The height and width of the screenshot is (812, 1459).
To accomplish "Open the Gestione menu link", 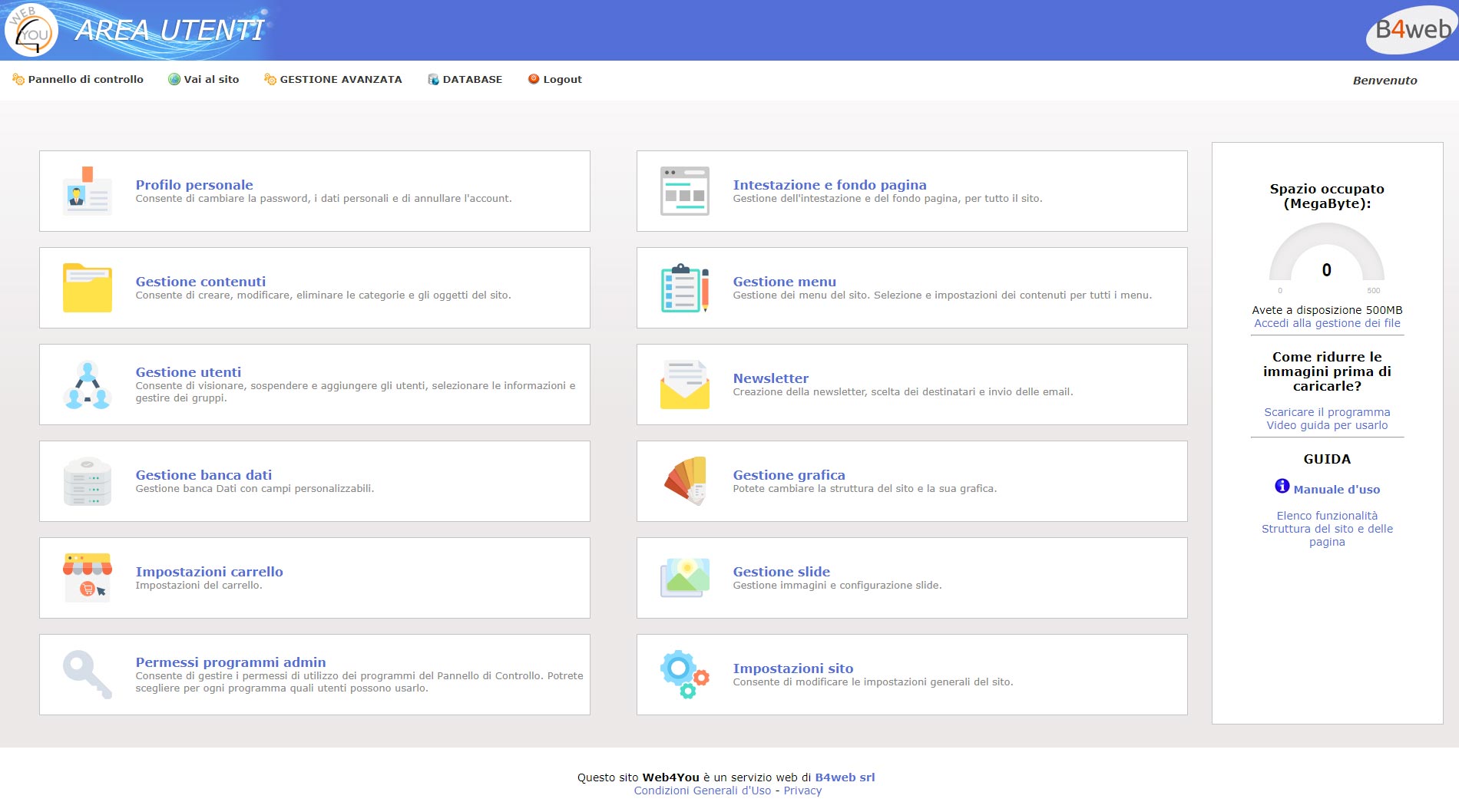I will click(784, 282).
